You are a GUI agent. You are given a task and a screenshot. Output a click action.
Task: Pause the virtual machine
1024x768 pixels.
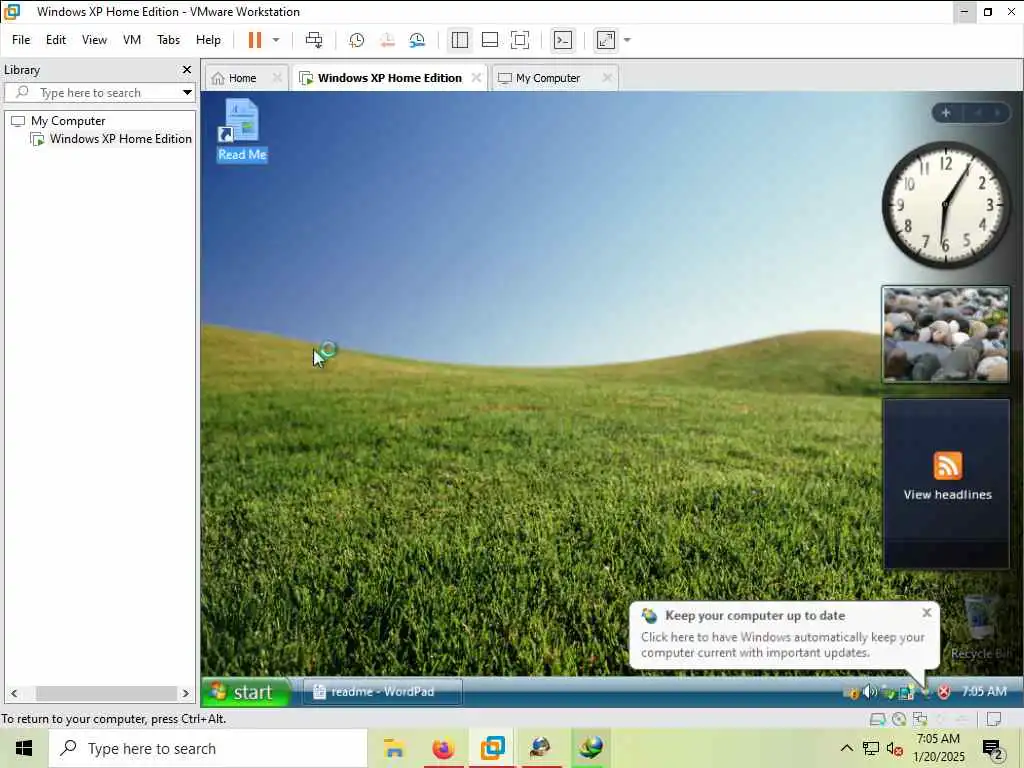coord(255,40)
